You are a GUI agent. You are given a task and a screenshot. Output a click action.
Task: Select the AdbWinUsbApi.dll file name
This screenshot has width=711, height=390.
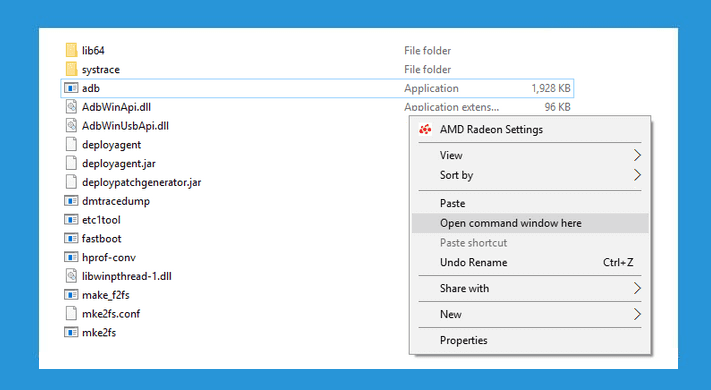tap(125, 126)
